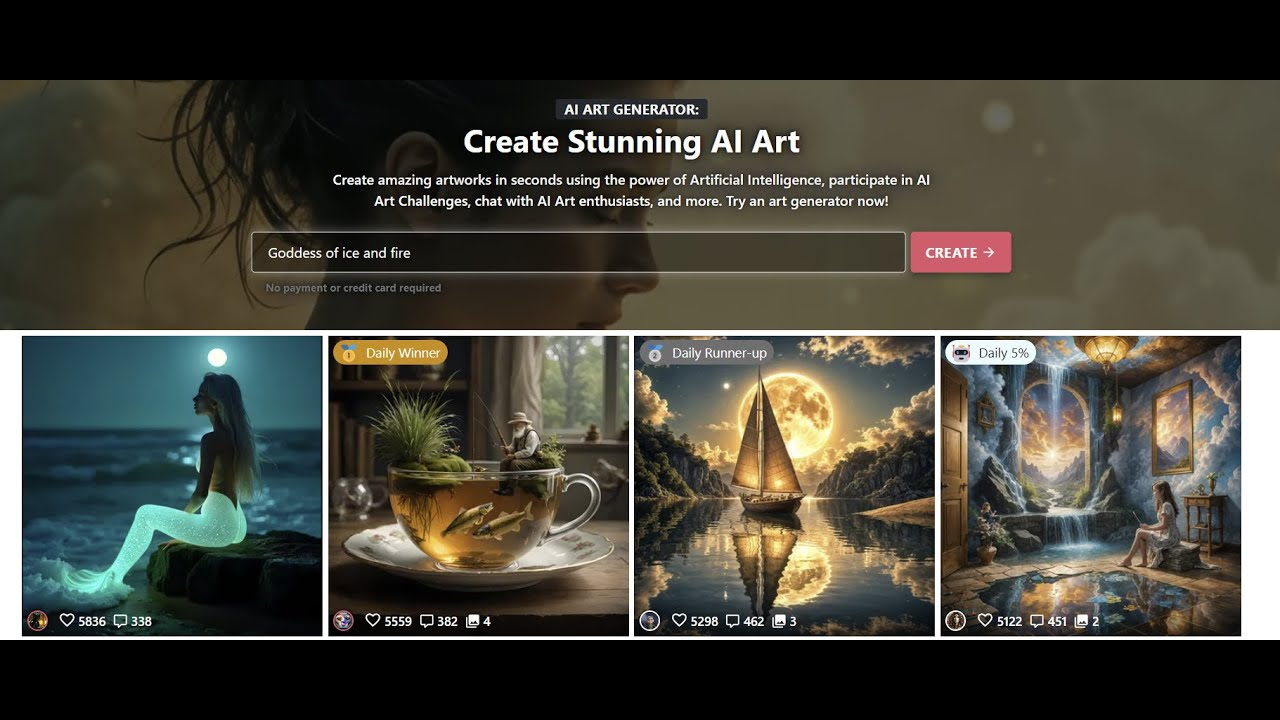Click the comments icon on the sailboat image
The height and width of the screenshot is (720, 1280).
[x=734, y=620]
